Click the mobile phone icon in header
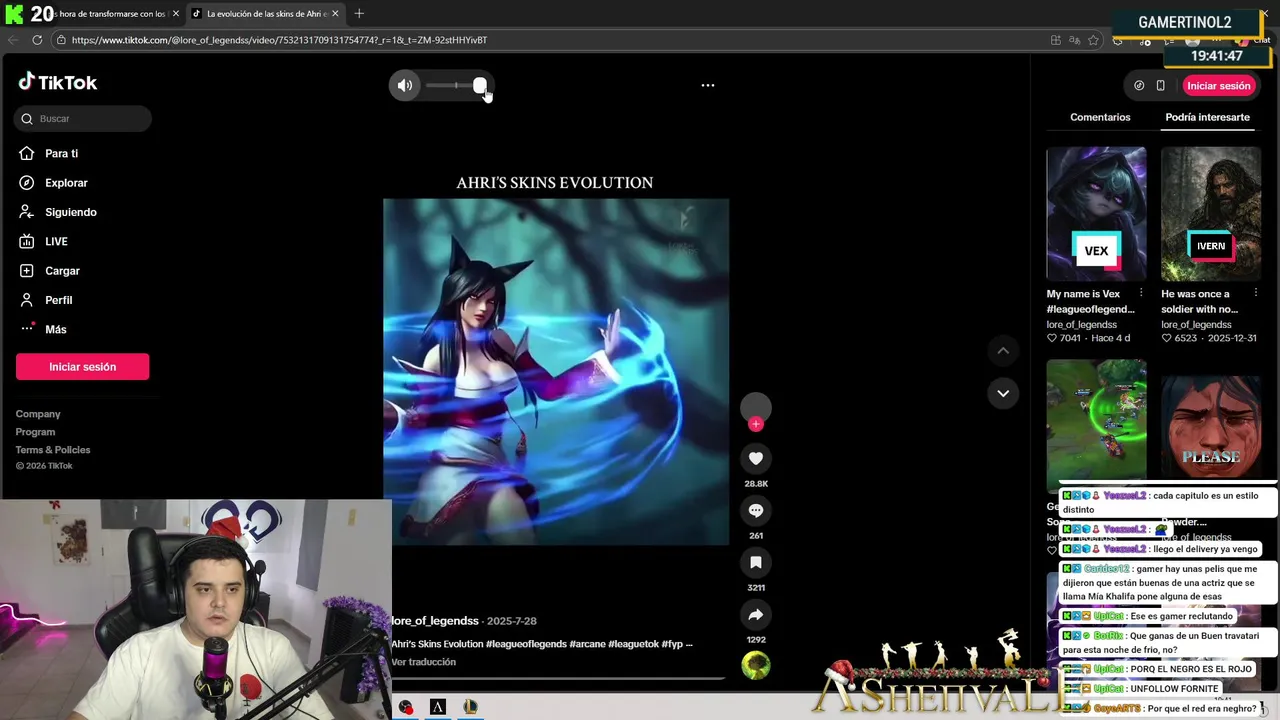 pos(1161,86)
